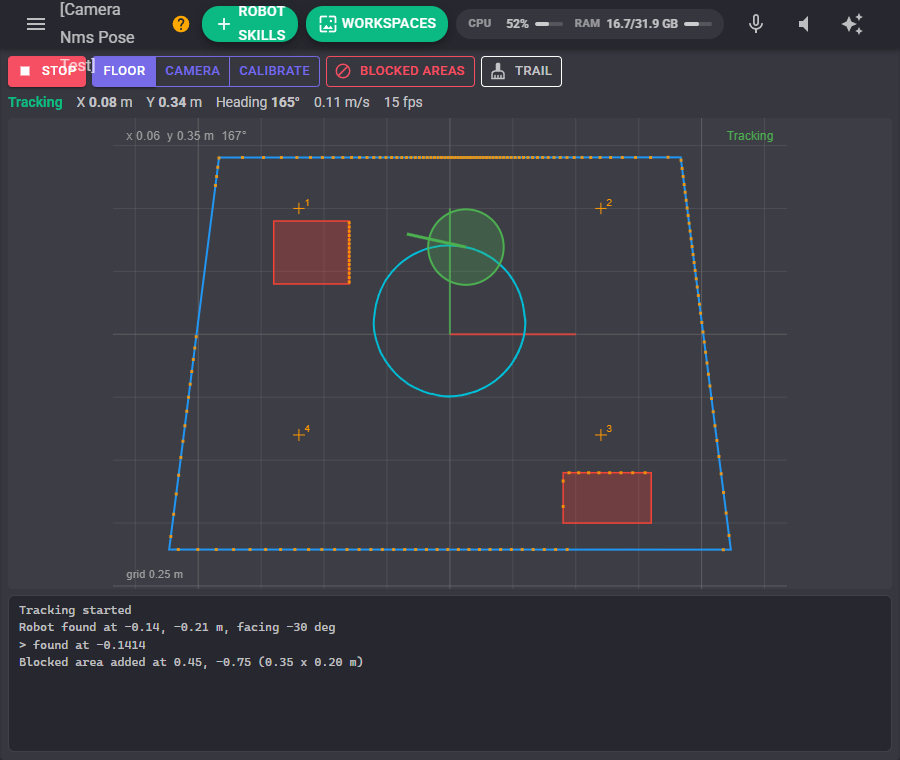
Task: Click the X 0.08 m position readout
Action: pos(104,102)
